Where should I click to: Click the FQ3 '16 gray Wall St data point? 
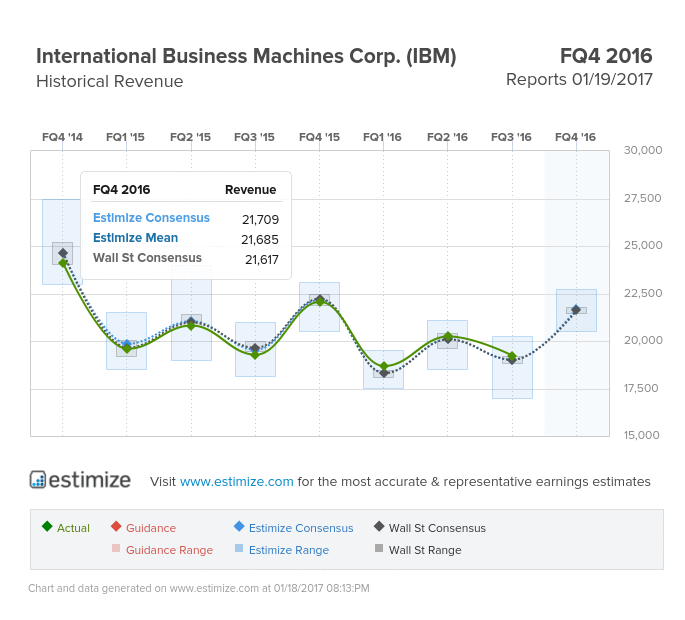[x=512, y=361]
